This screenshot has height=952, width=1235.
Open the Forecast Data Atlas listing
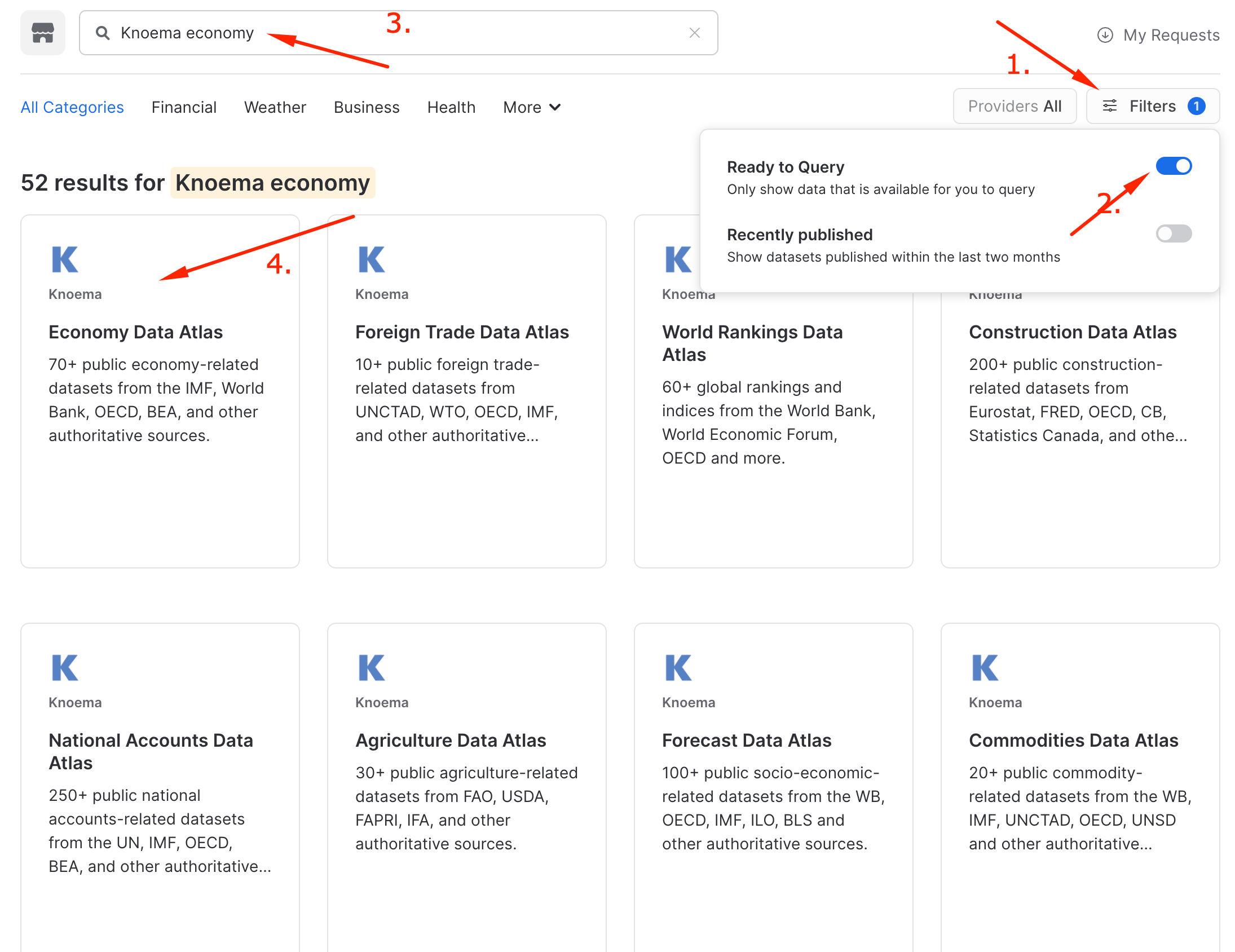point(746,740)
